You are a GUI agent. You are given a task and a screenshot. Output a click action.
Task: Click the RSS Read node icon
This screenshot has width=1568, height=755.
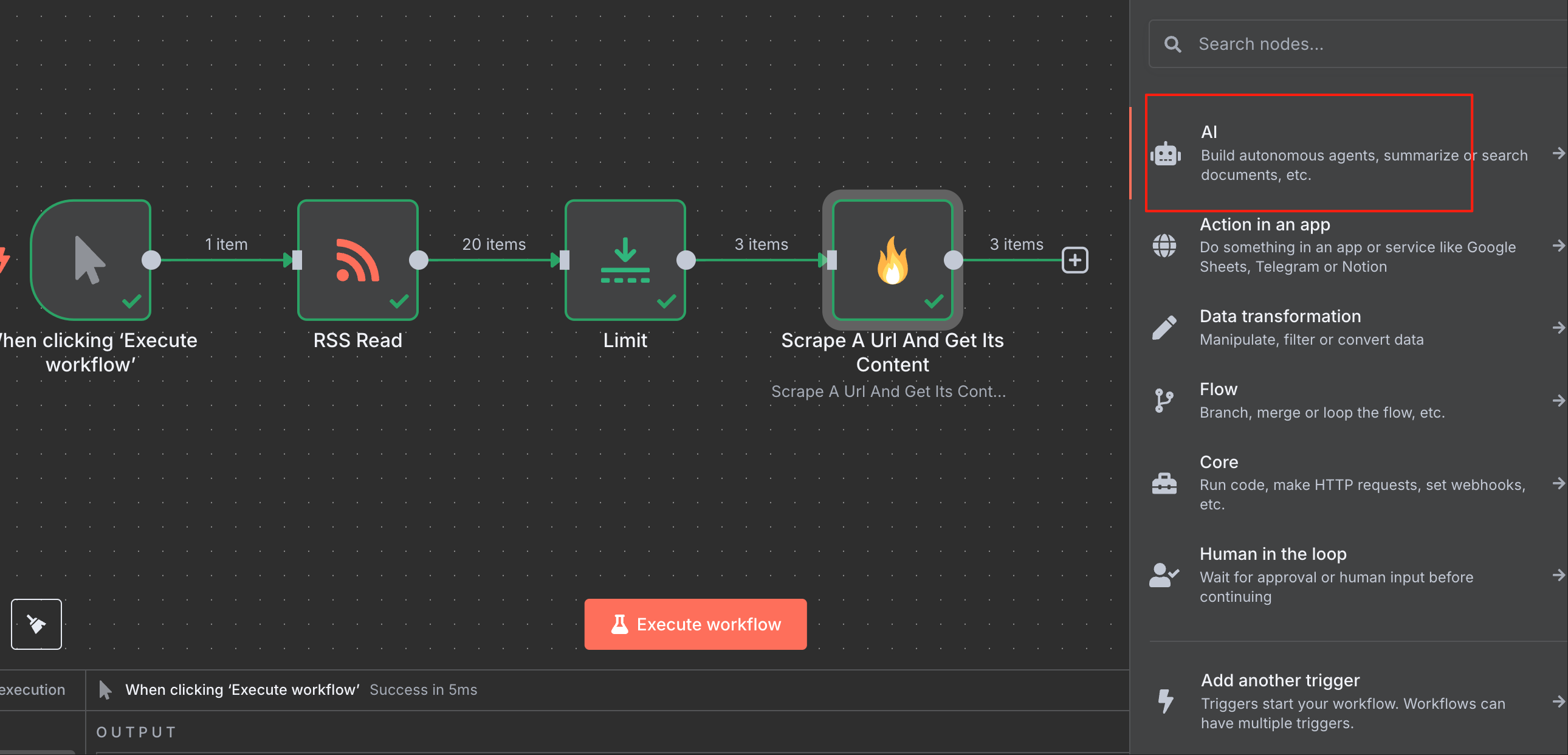coord(357,260)
